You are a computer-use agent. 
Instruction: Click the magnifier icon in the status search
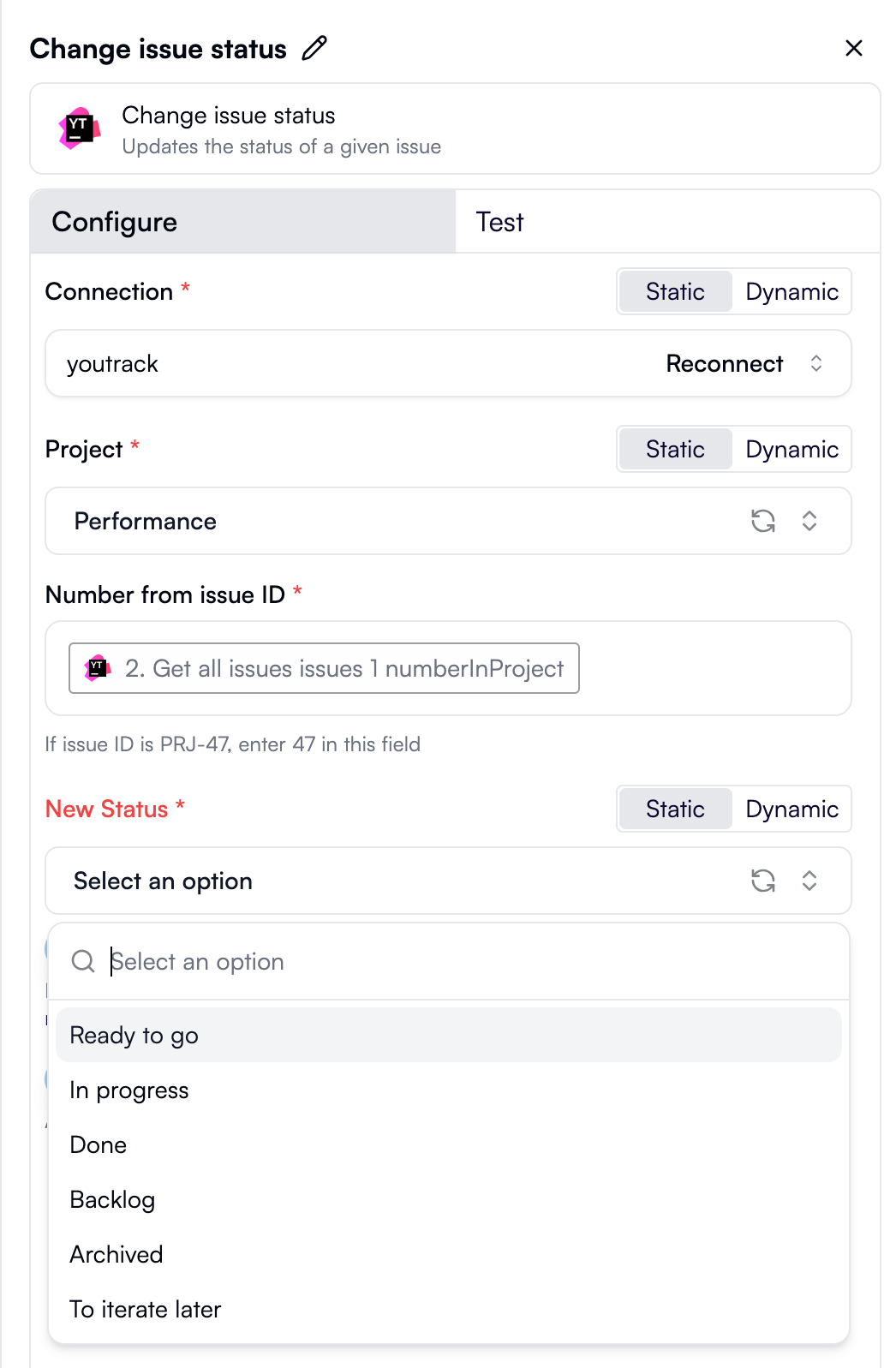coord(83,961)
